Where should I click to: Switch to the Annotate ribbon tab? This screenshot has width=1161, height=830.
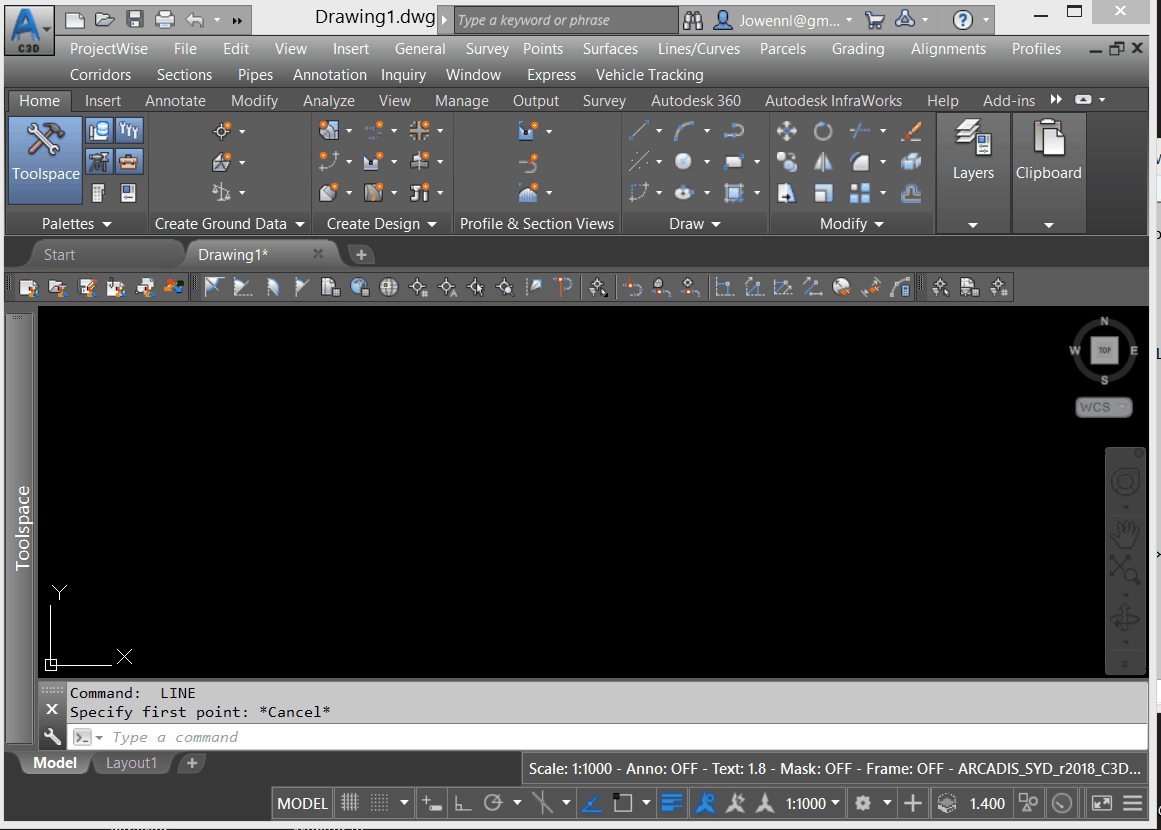pyautogui.click(x=175, y=100)
